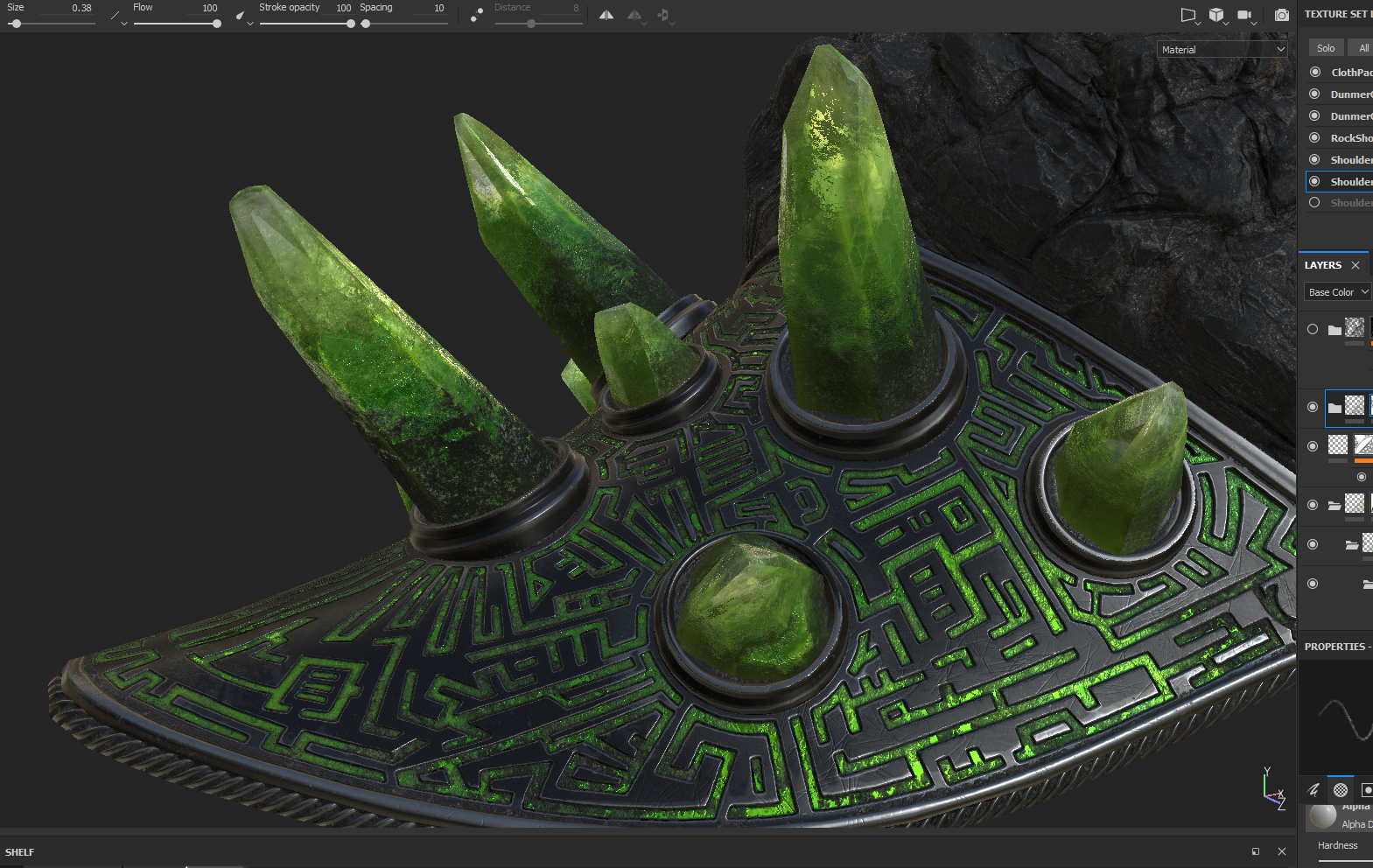Hide the selected folder layer
The height and width of the screenshot is (868, 1373).
pyautogui.click(x=1313, y=407)
